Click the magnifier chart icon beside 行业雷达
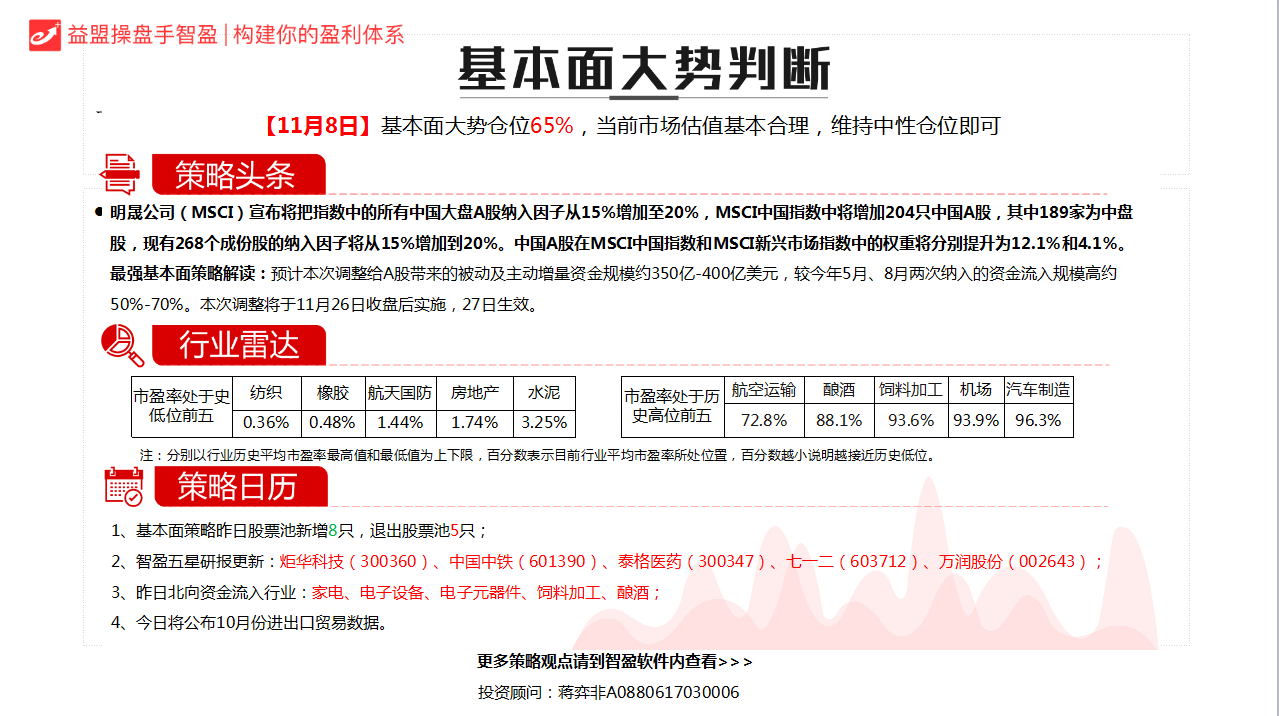 pos(122,346)
